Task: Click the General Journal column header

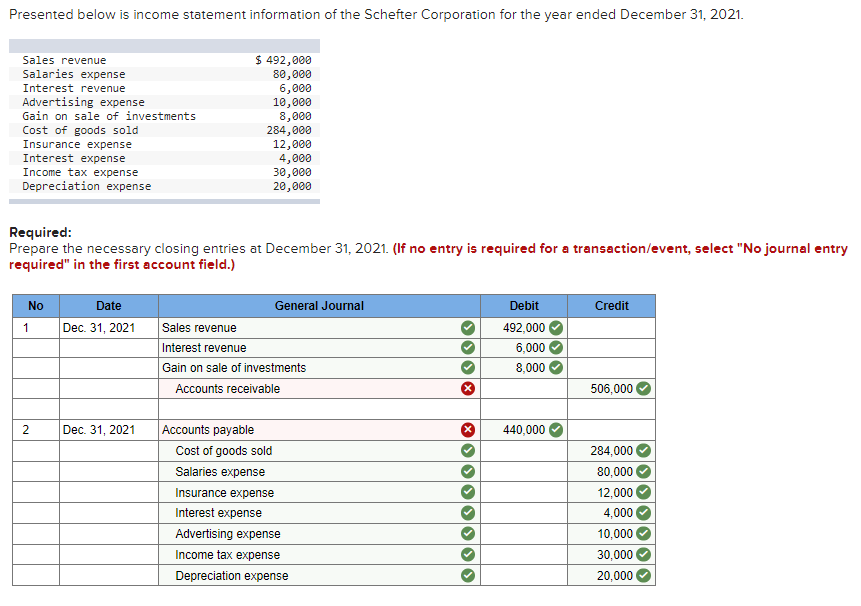Action: [319, 306]
